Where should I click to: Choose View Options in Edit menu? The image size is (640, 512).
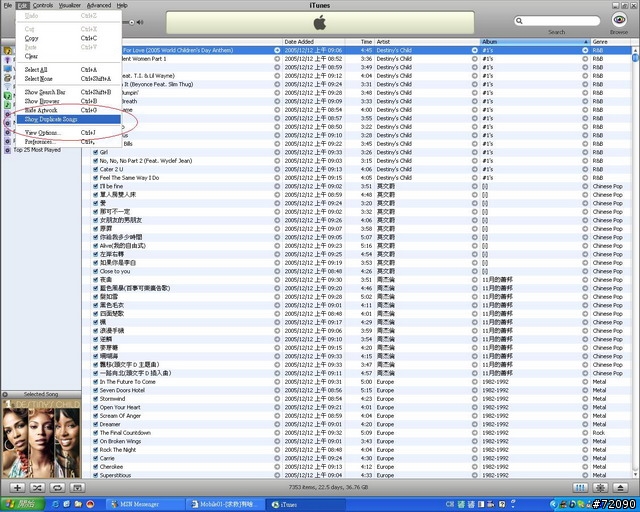coord(69,133)
